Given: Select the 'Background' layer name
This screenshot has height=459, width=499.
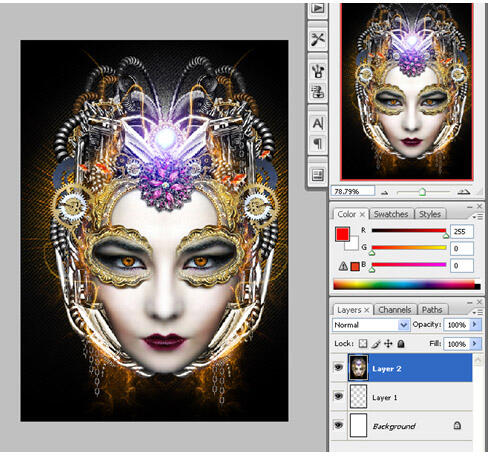Looking at the screenshot, I should click(394, 426).
